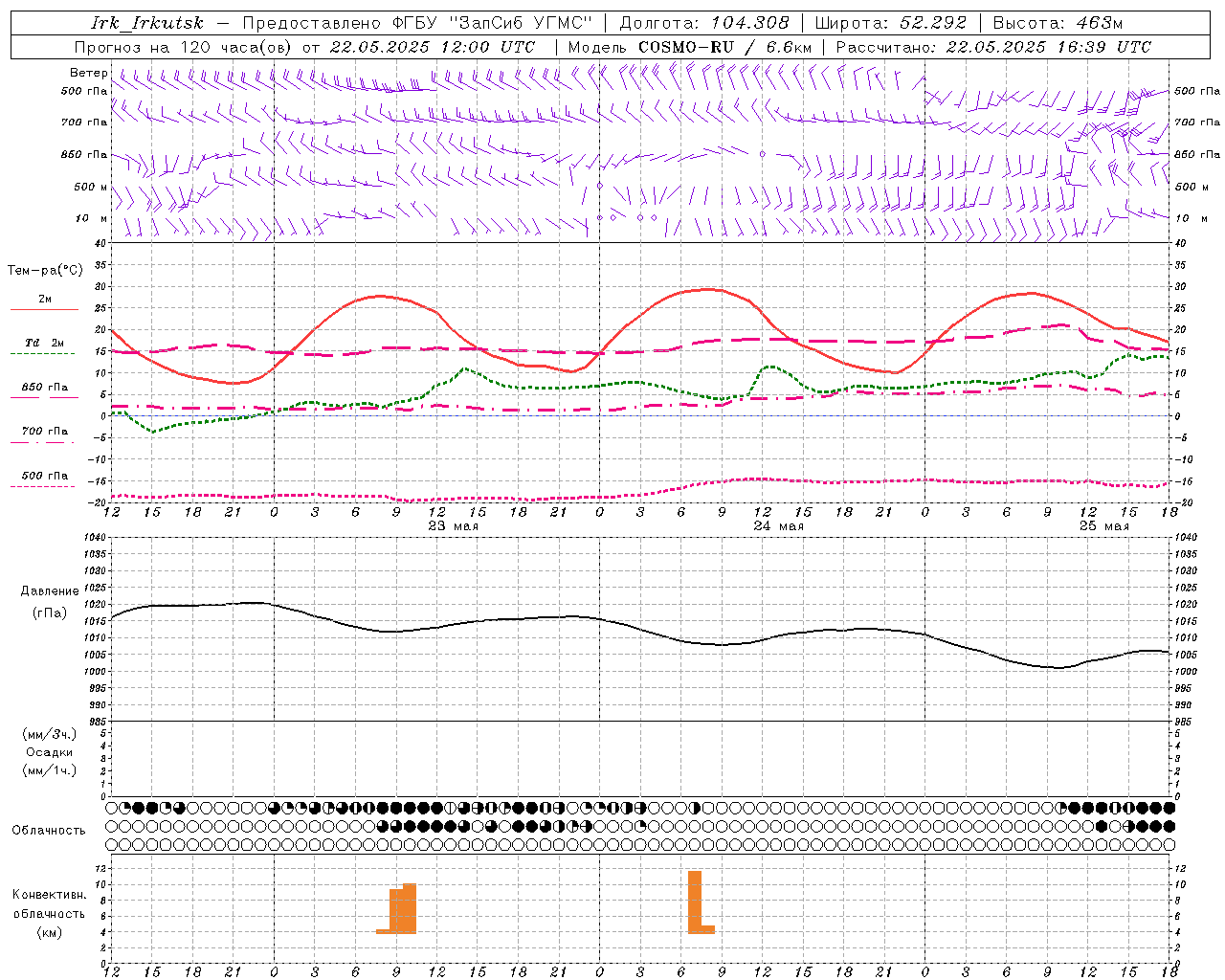Click the Irk_Irkutsk station title
The image size is (1225, 980).
[x=146, y=23]
